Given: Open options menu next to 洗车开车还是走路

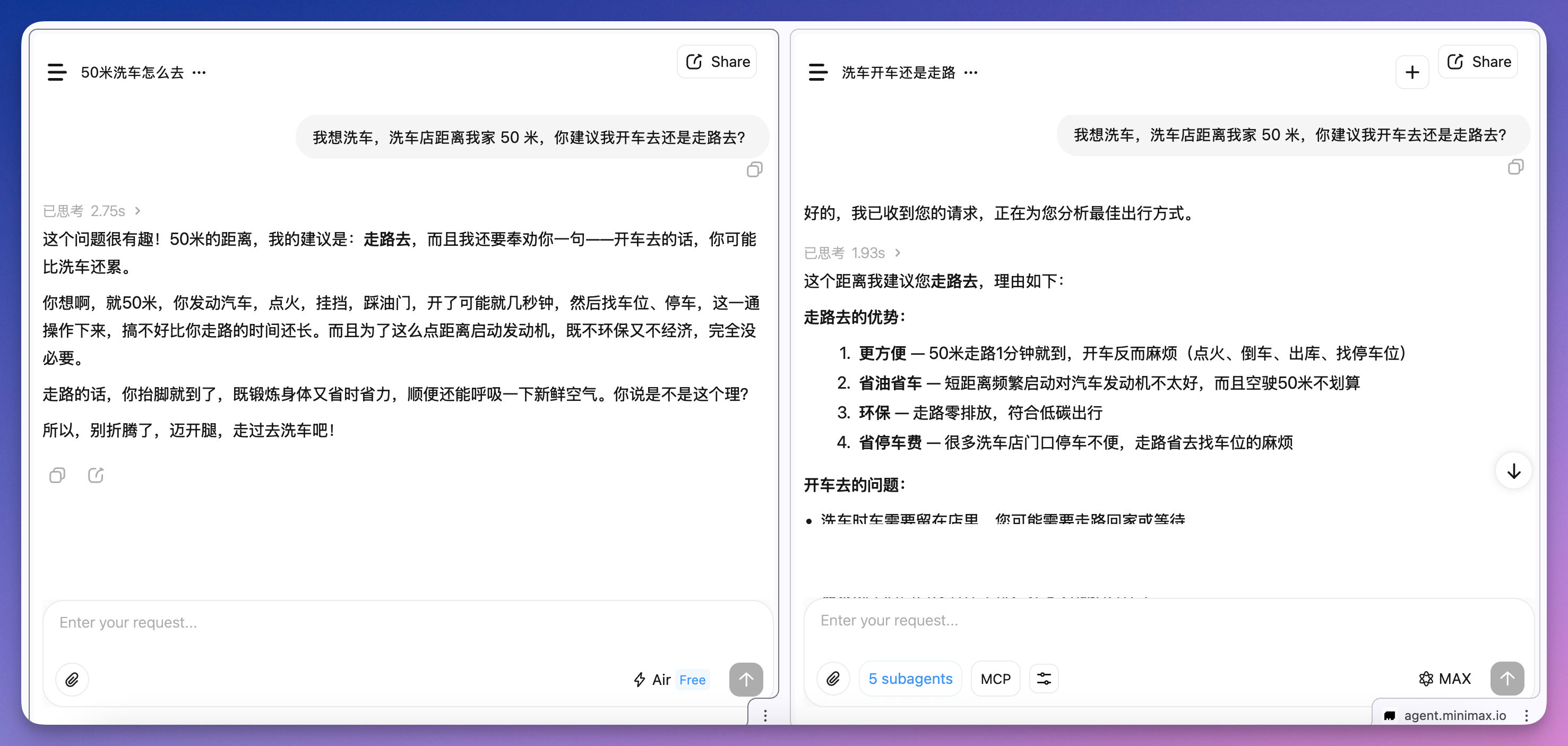Looking at the screenshot, I should [971, 72].
